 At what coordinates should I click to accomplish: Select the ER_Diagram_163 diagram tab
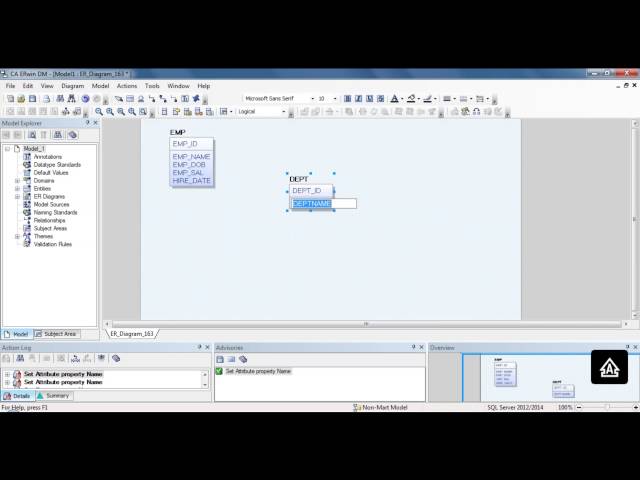132,333
